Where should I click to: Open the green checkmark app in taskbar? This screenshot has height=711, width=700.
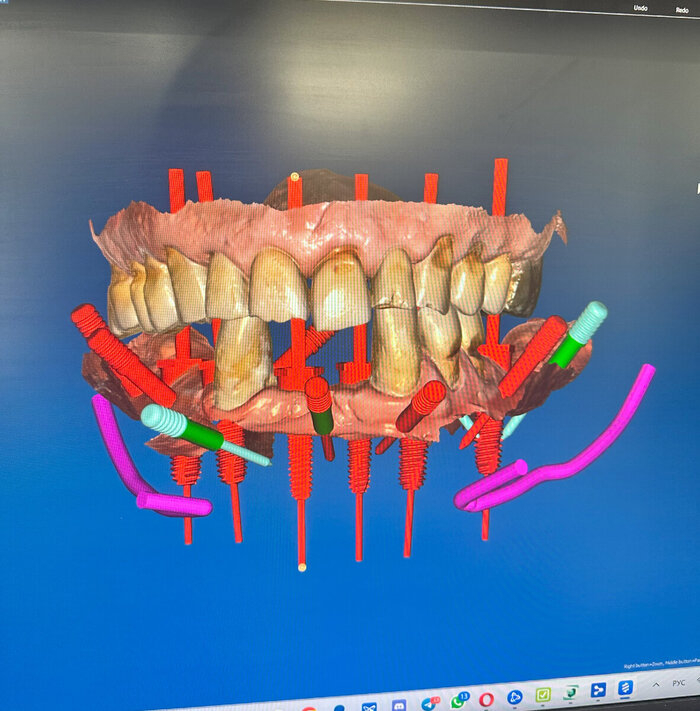[543, 694]
